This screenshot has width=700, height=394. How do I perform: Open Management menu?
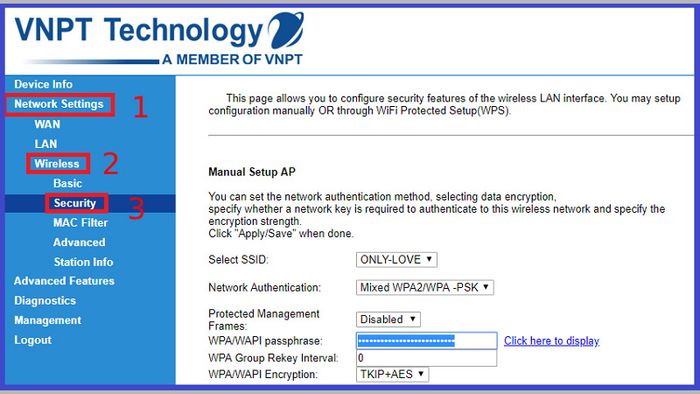(47, 320)
